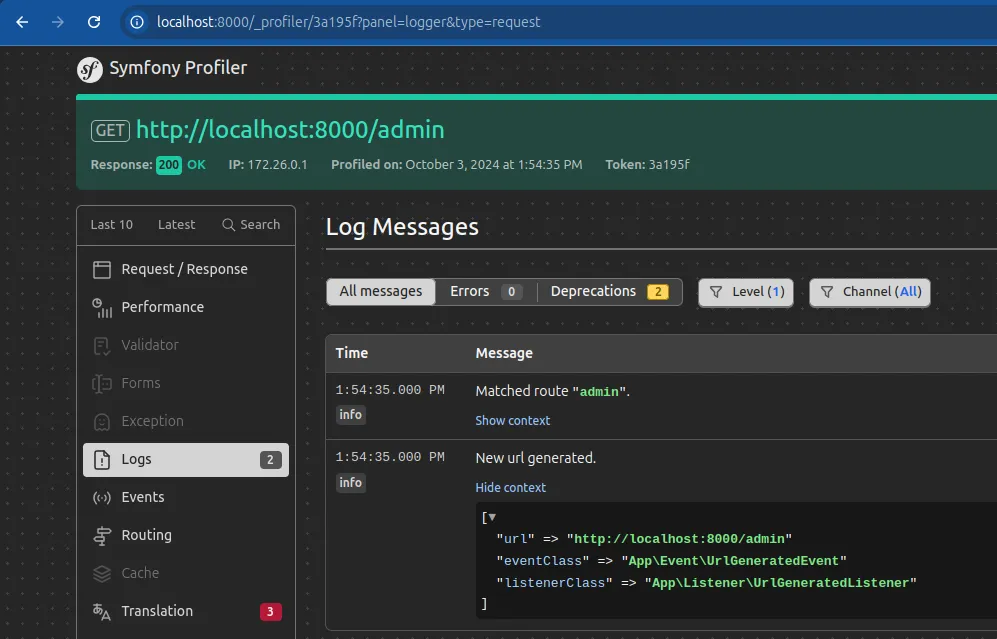997x639 pixels.
Task: Enable the All messages filter
Action: (x=380, y=291)
